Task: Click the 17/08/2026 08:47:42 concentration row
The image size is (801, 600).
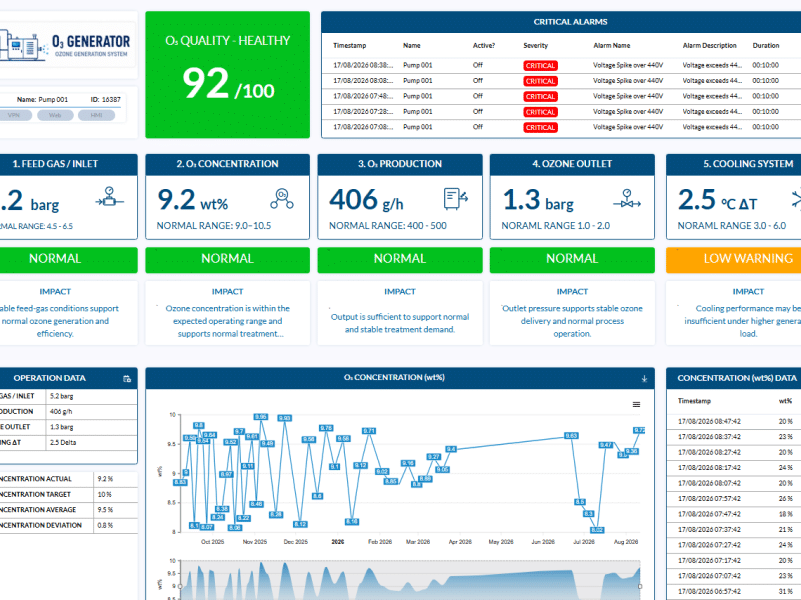Action: (x=734, y=421)
